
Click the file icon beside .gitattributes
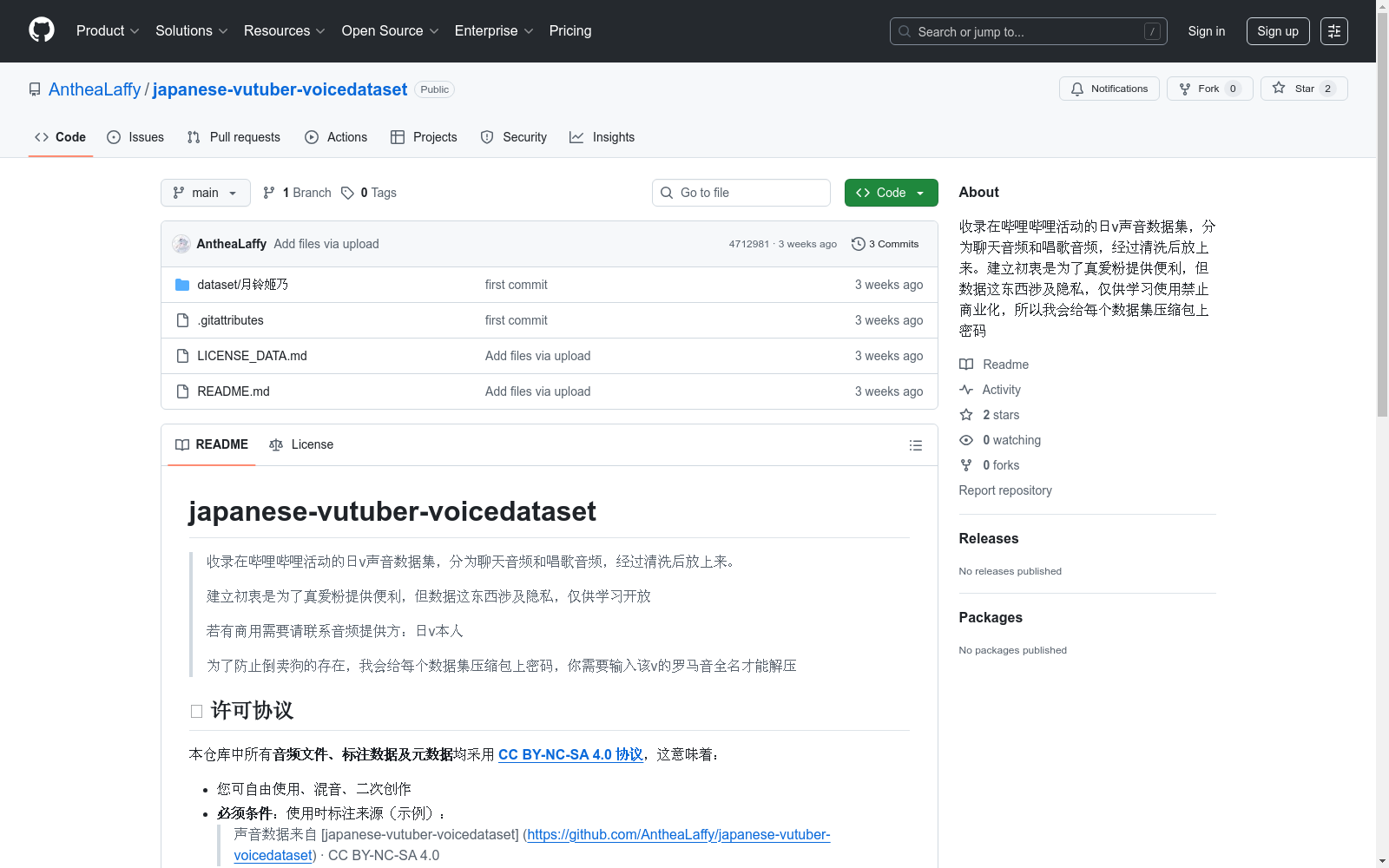[182, 320]
